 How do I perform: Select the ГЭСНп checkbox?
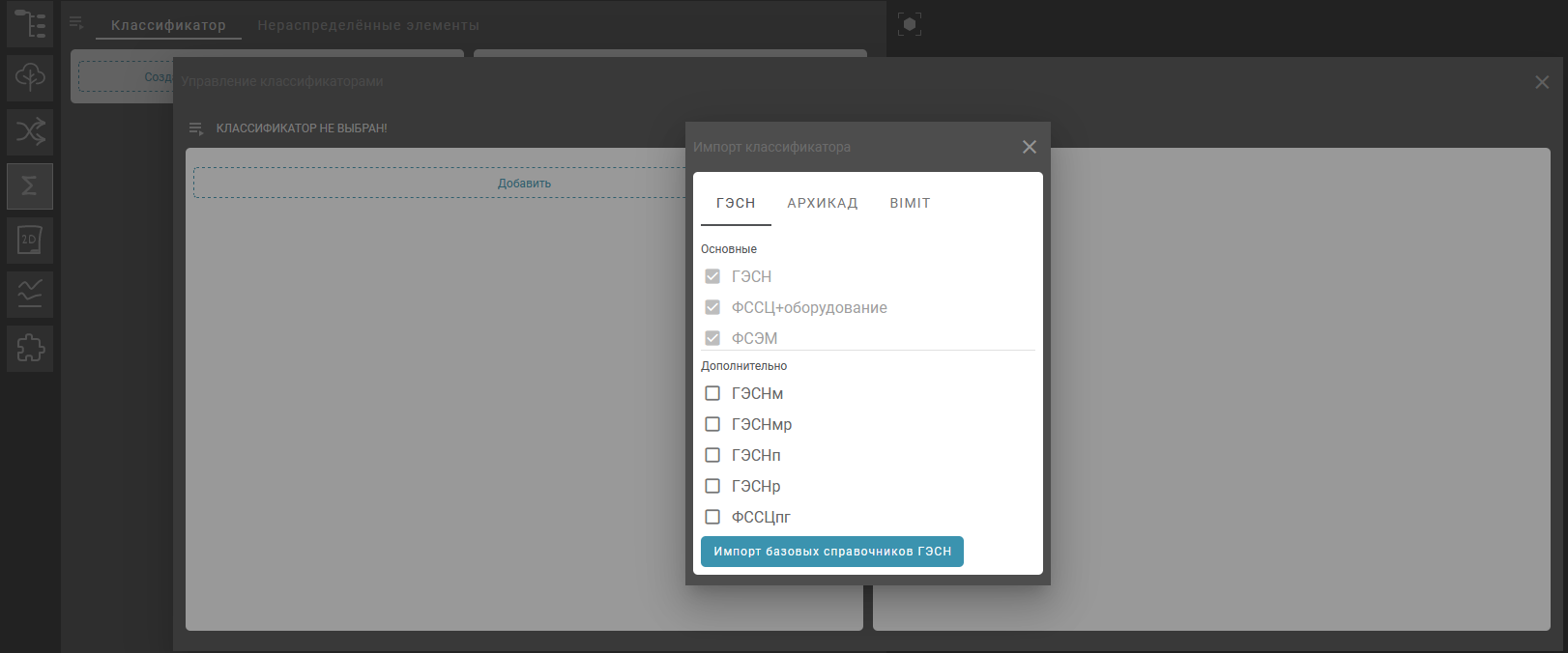712,455
